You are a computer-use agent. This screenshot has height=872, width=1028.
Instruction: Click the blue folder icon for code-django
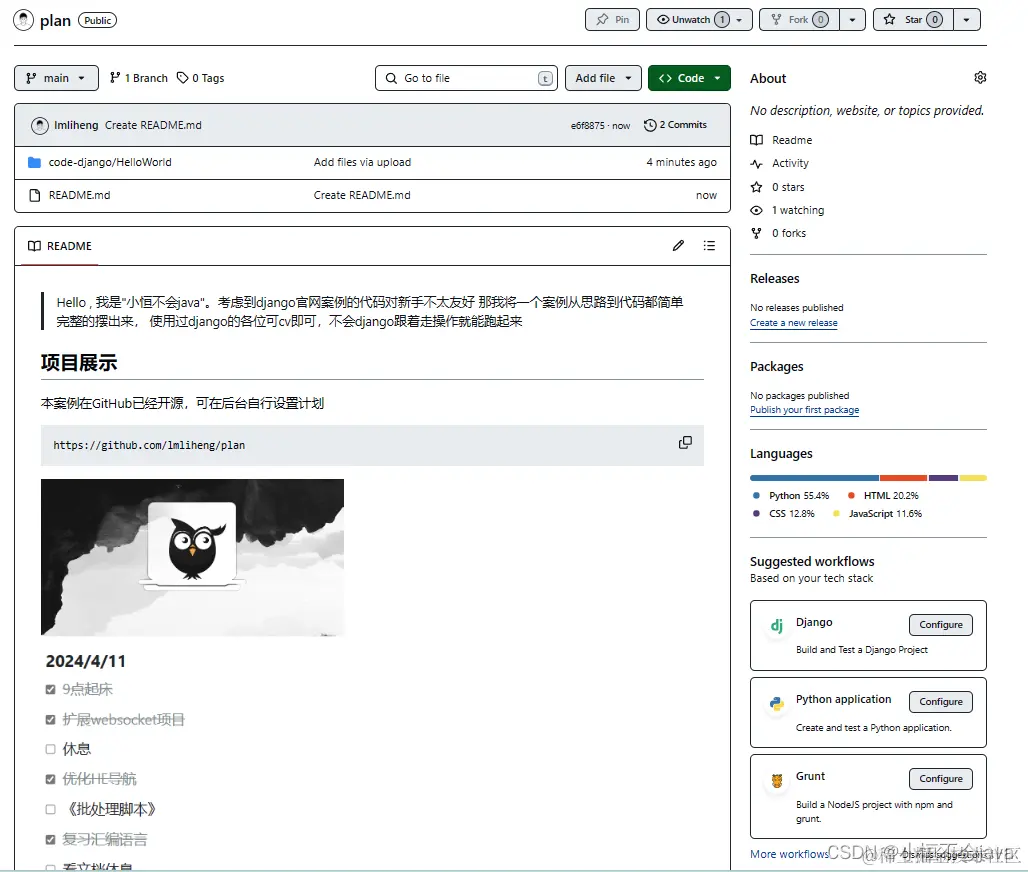35,162
